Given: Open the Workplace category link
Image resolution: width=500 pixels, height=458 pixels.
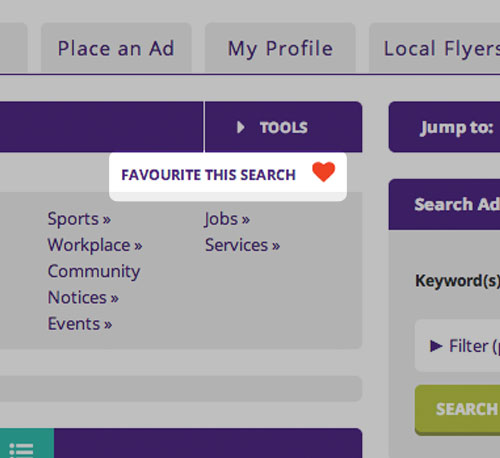Looking at the screenshot, I should (95, 245).
